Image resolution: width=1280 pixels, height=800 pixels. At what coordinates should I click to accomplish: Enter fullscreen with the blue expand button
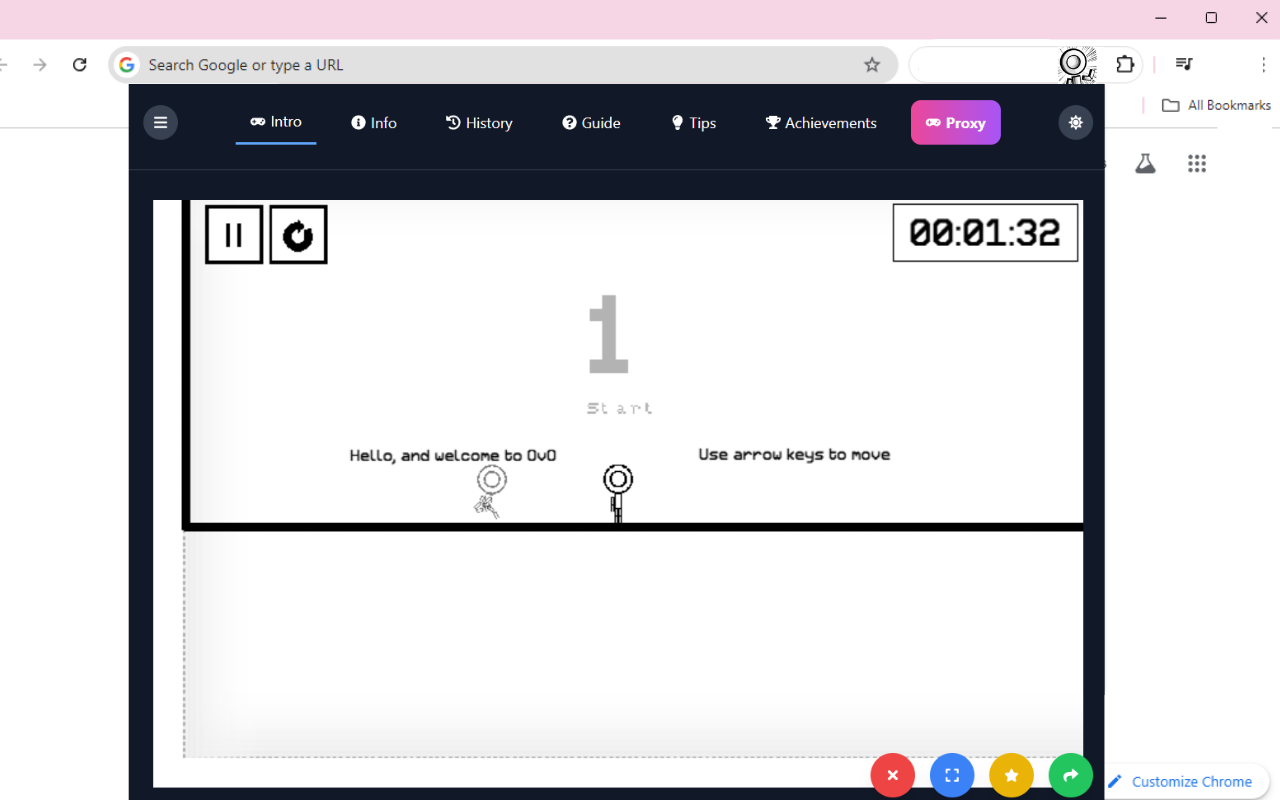[x=951, y=775]
